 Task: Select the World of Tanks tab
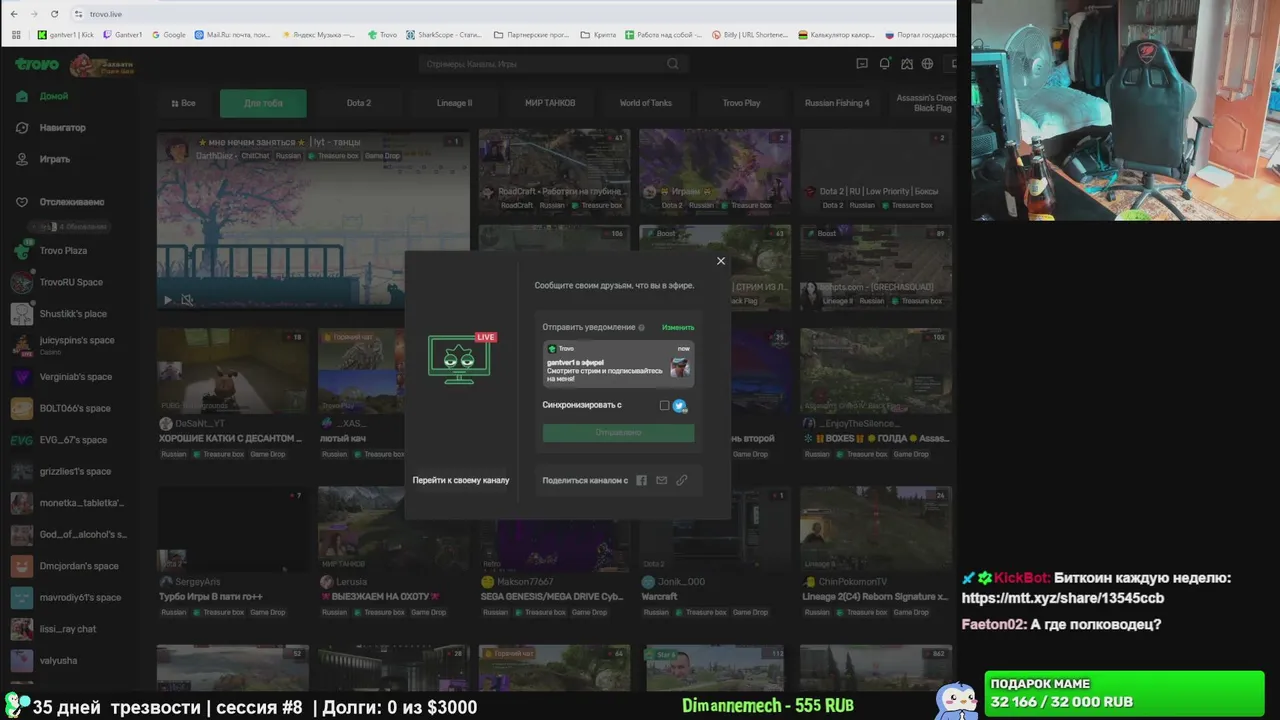pyautogui.click(x=645, y=103)
